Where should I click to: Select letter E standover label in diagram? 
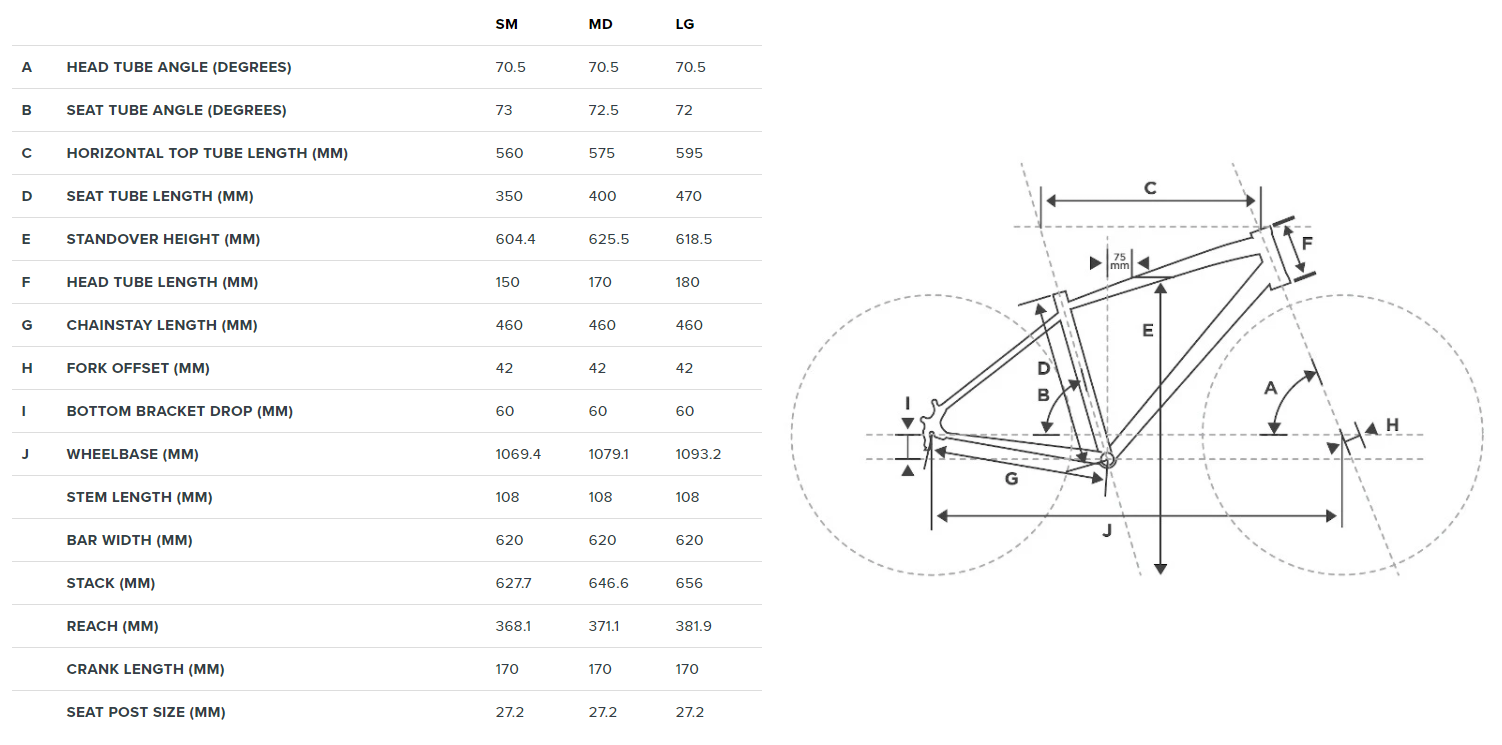[1148, 330]
